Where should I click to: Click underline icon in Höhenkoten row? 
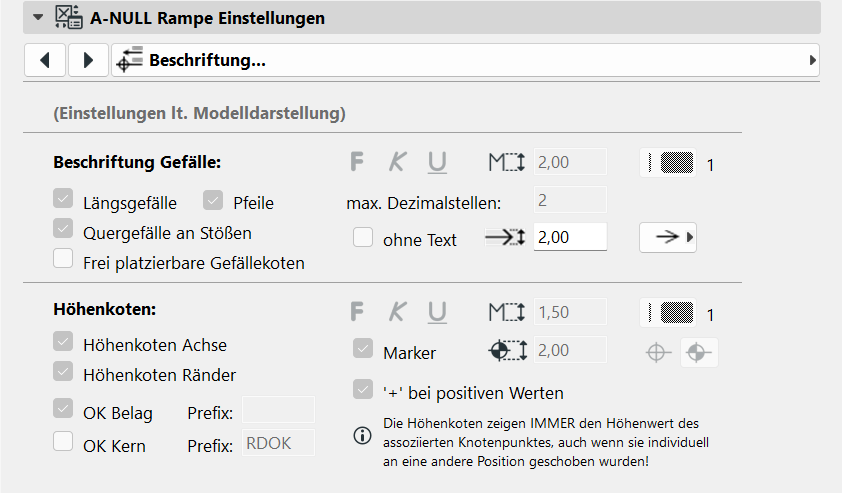point(437,312)
